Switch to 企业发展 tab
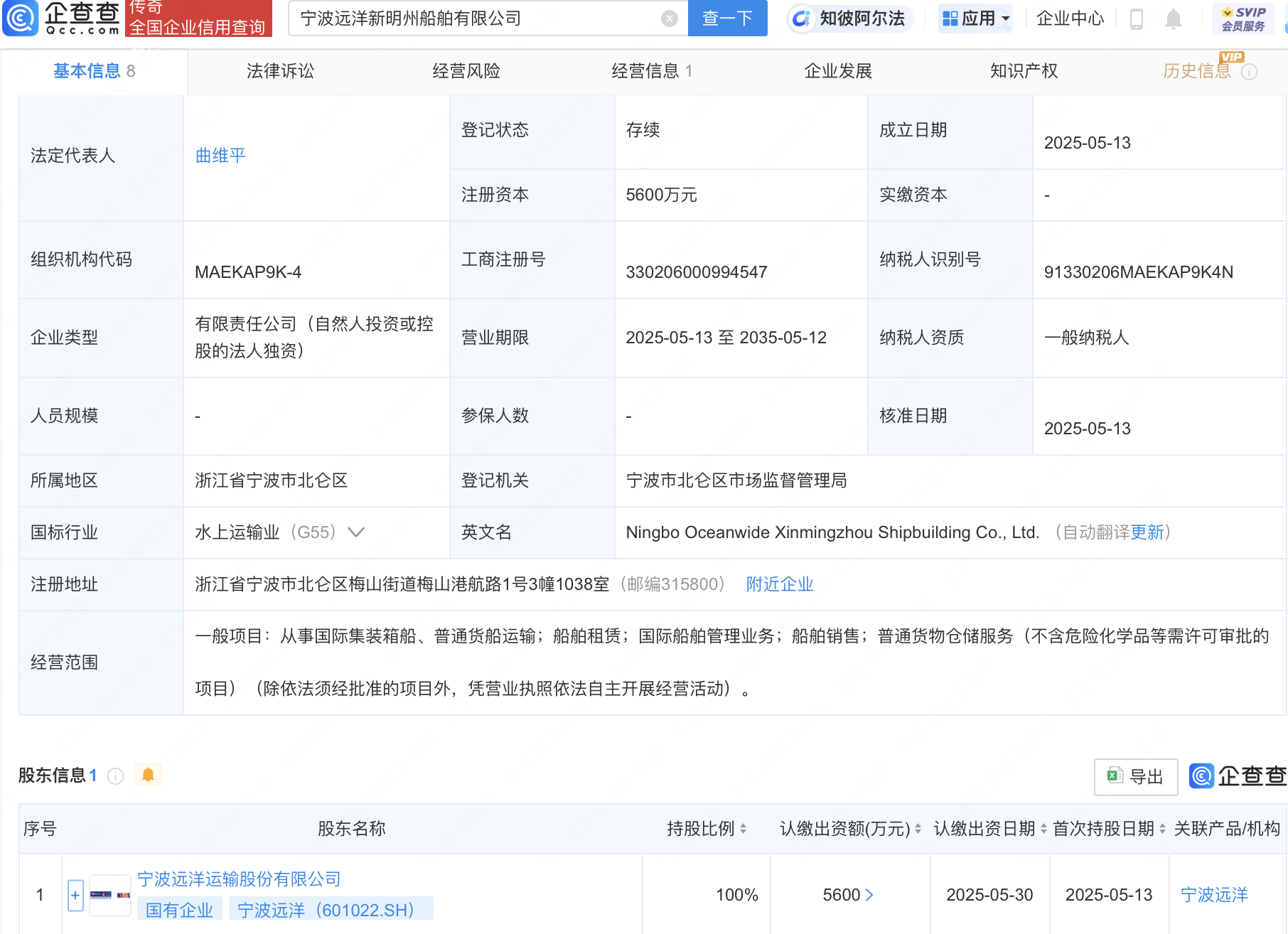1288x934 pixels. pos(838,71)
